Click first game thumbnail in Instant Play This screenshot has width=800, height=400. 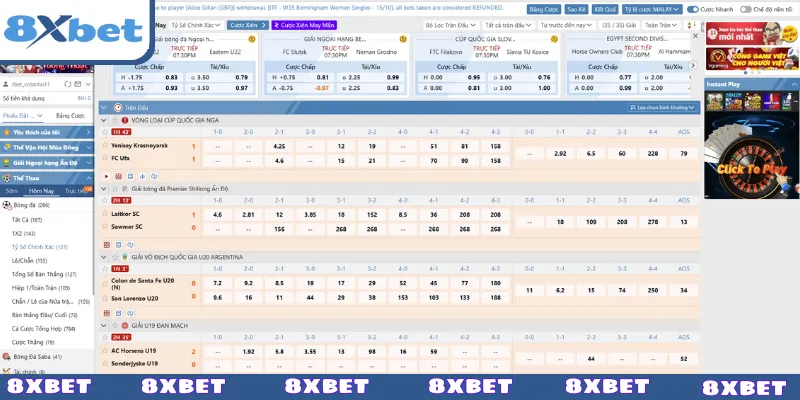[714, 101]
